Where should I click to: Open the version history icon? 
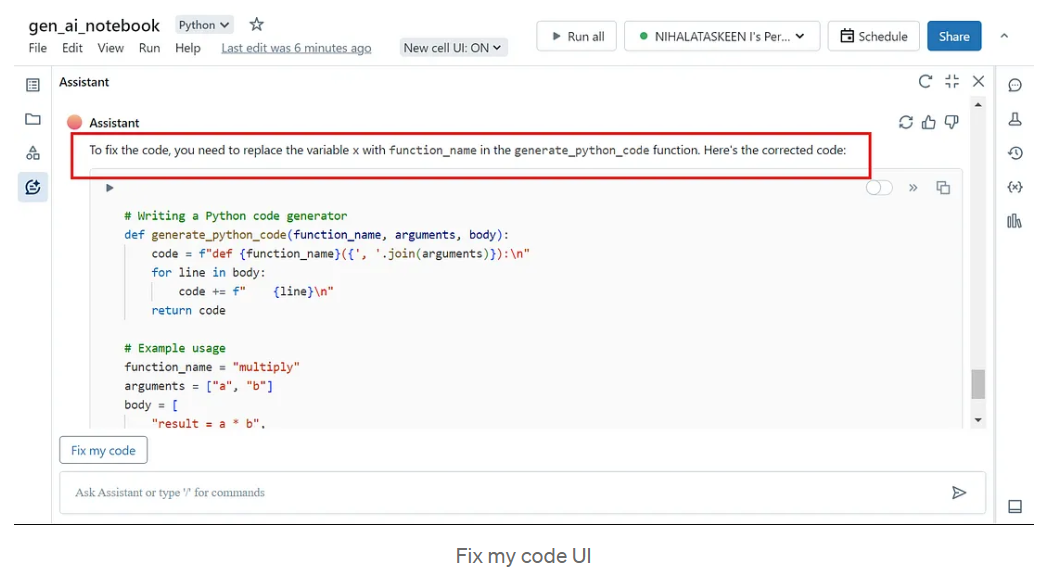click(1015, 153)
